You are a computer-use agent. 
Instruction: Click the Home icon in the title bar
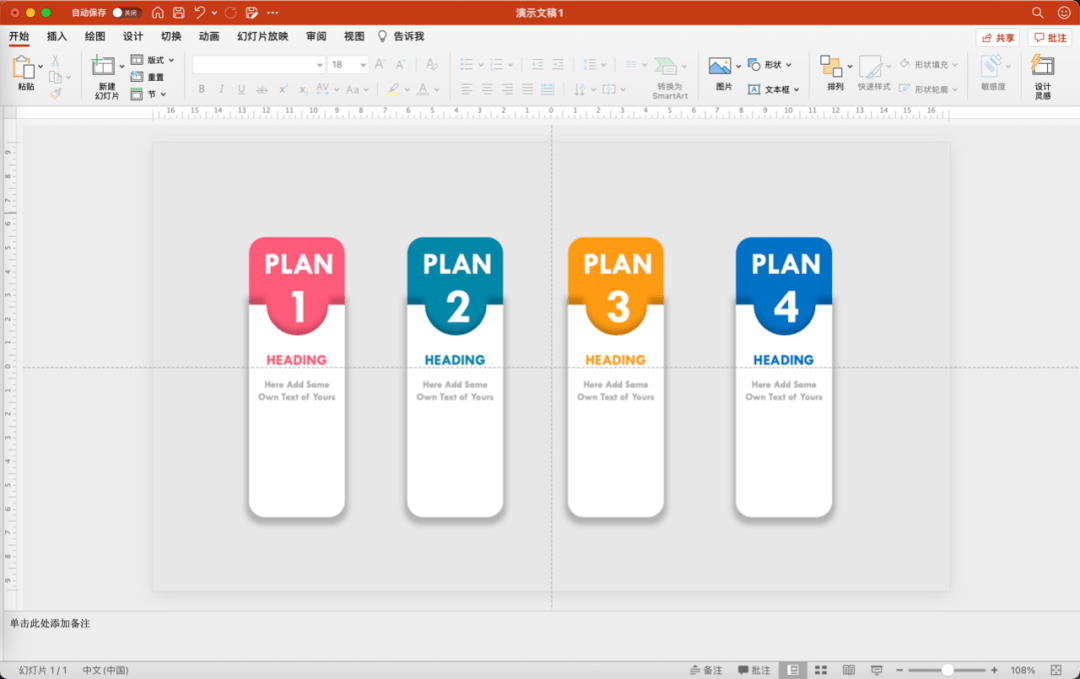(158, 13)
